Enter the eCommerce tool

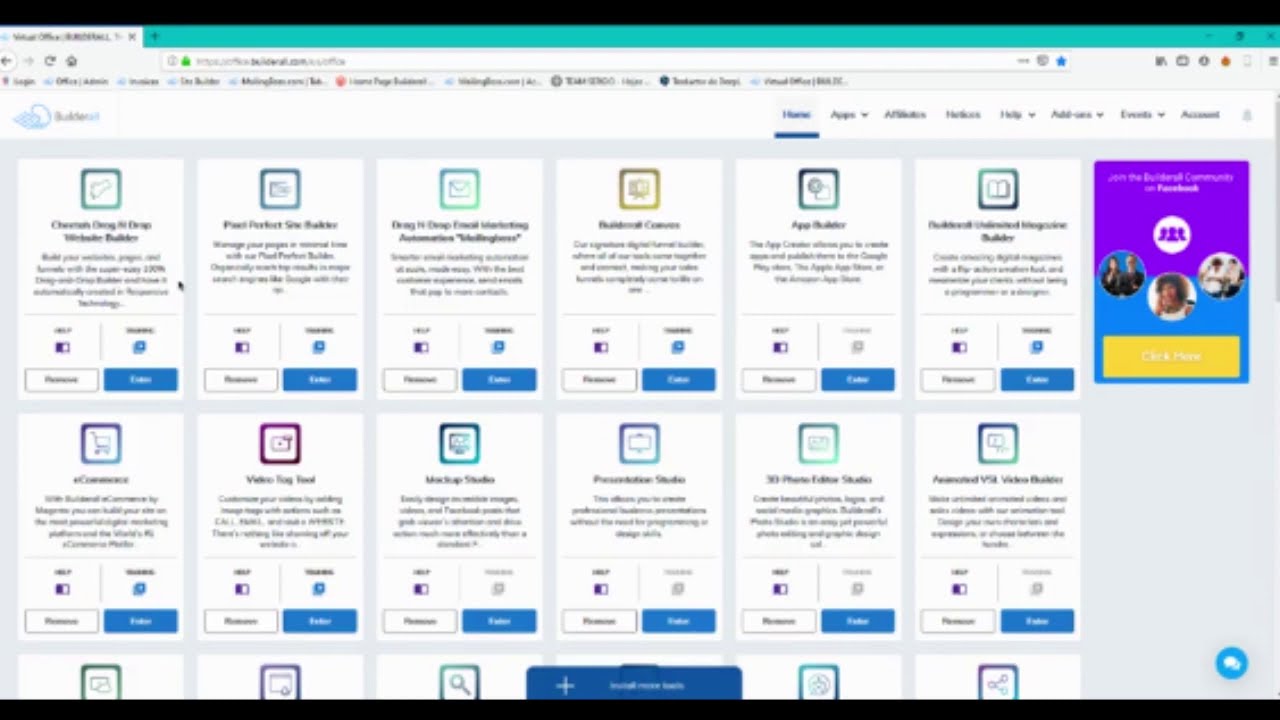coord(140,621)
